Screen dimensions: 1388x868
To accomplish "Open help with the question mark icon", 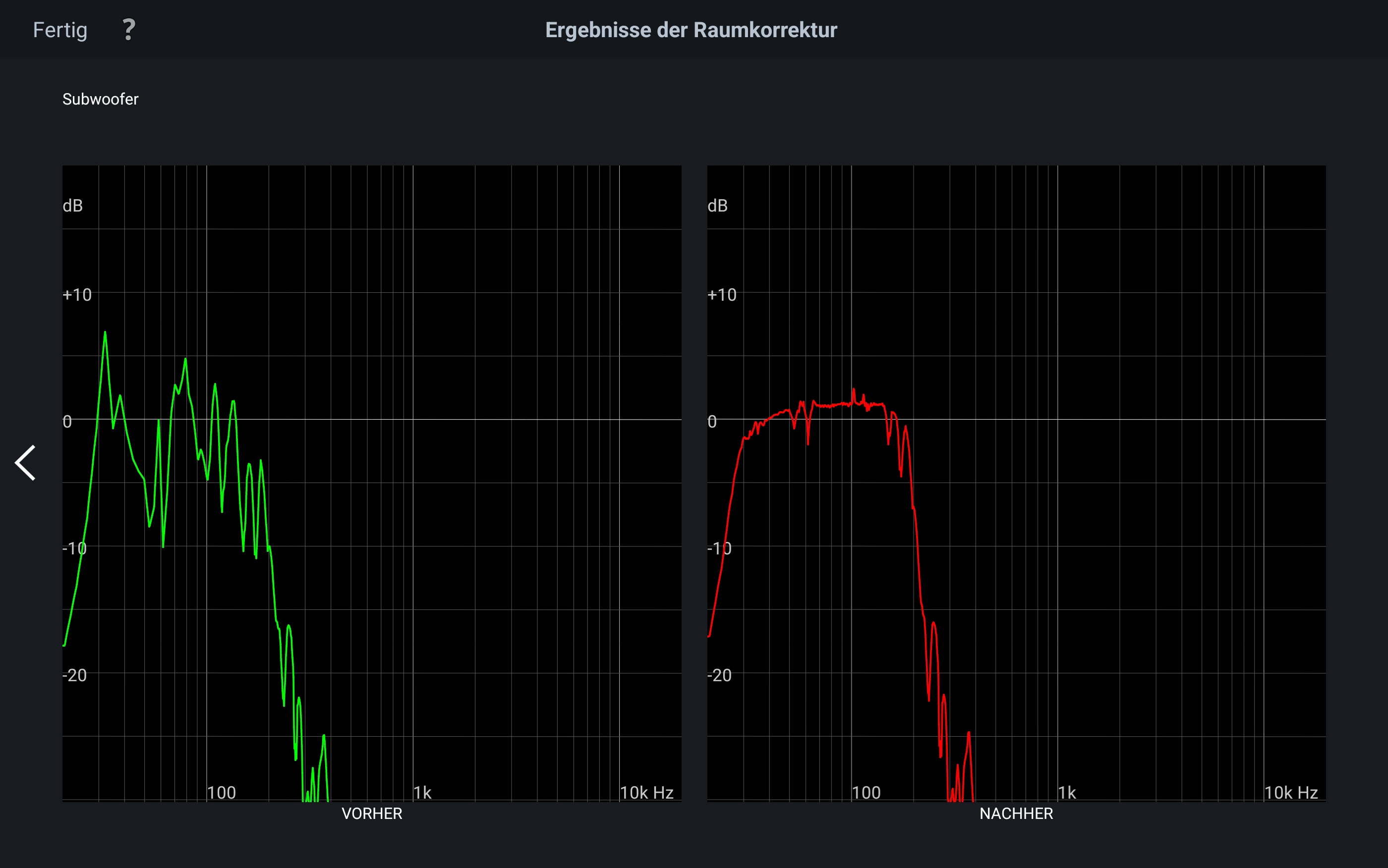I will point(128,29).
